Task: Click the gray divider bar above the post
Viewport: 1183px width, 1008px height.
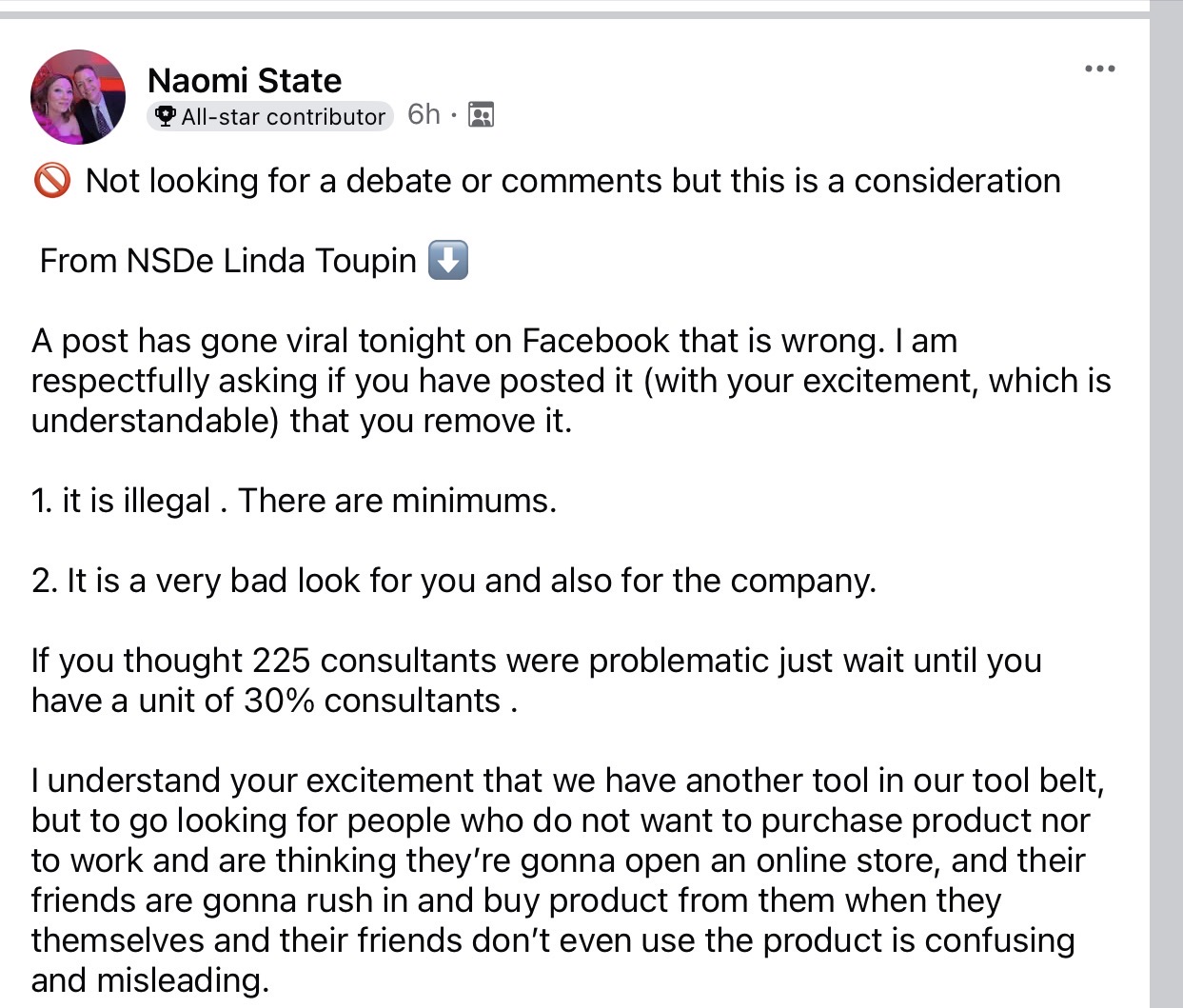Action: [x=571, y=14]
